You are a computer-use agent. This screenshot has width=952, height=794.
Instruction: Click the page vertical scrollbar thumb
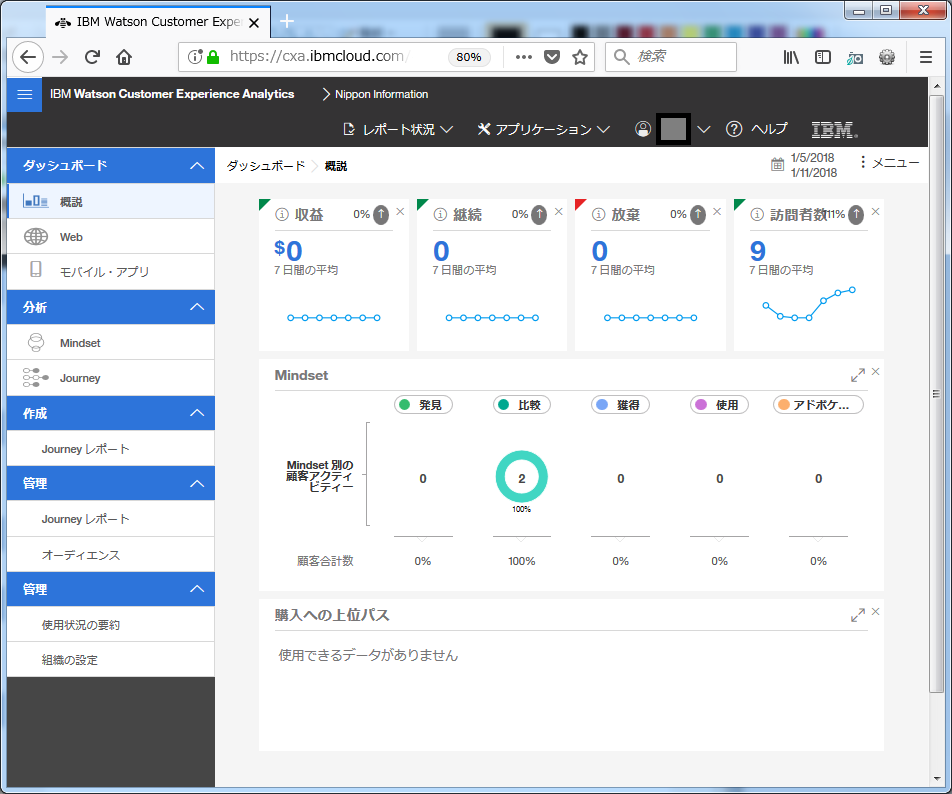936,393
